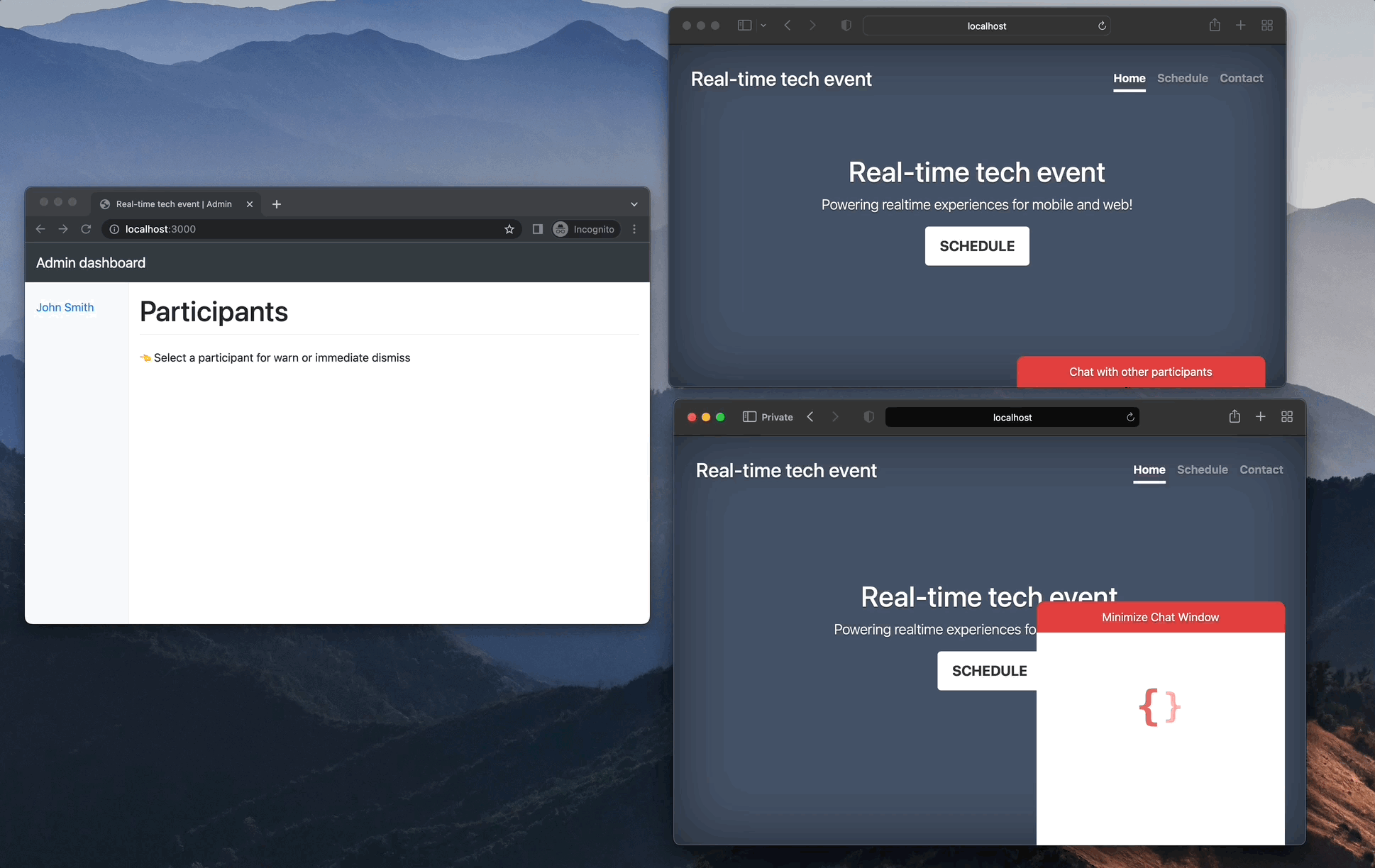
Task: Select John Smith participant in admin dashboard
Action: pyautogui.click(x=65, y=307)
